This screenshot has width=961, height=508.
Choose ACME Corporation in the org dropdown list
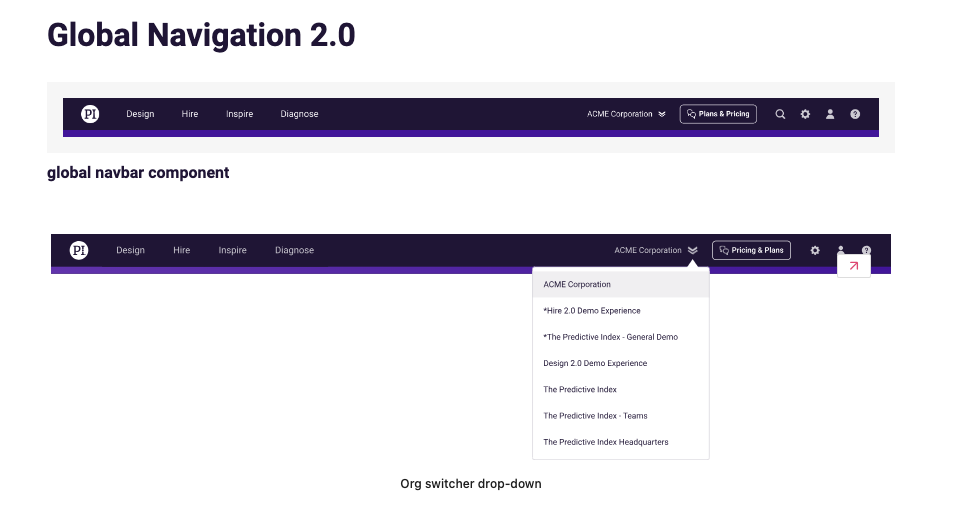point(621,284)
